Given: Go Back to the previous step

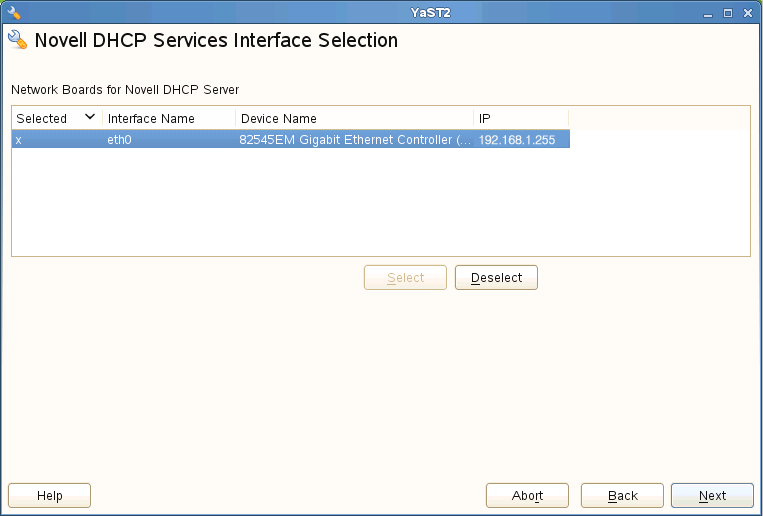Looking at the screenshot, I should coord(623,496).
